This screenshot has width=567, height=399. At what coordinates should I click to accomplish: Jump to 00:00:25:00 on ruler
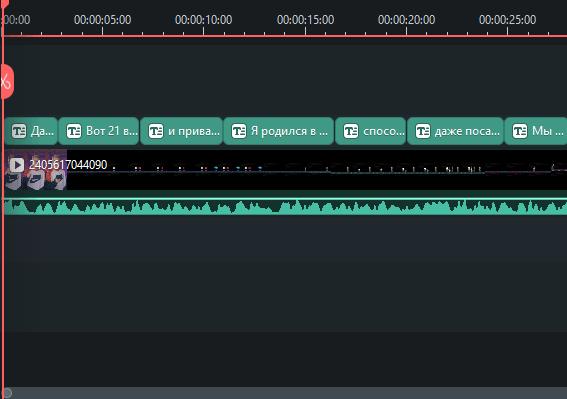507,20
